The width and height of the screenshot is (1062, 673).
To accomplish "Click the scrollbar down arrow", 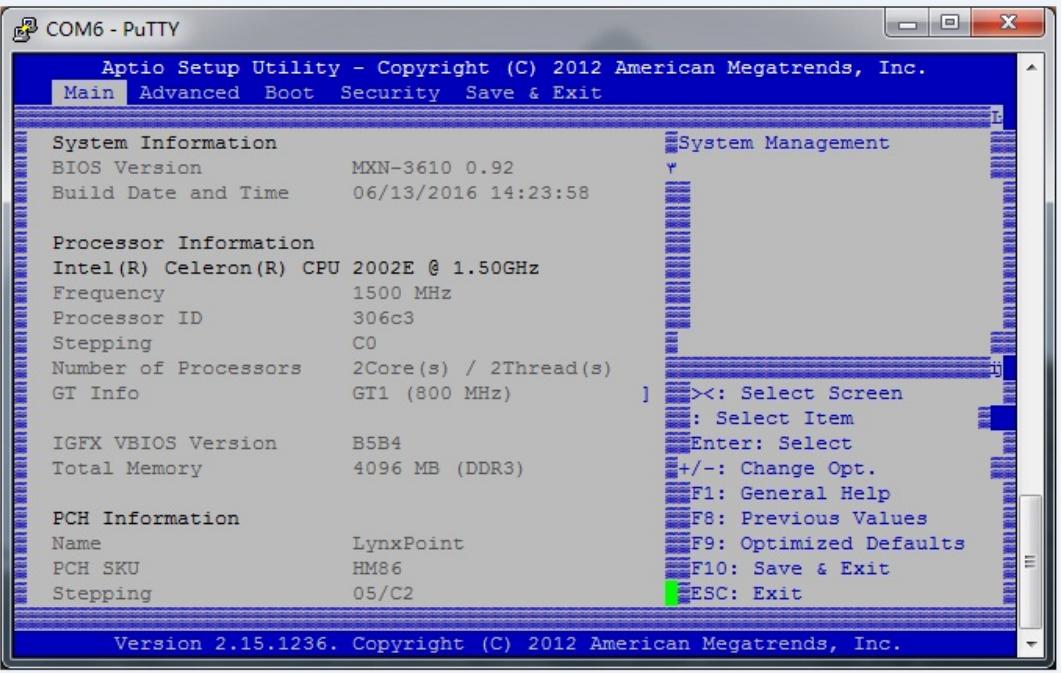I will pos(1031,644).
